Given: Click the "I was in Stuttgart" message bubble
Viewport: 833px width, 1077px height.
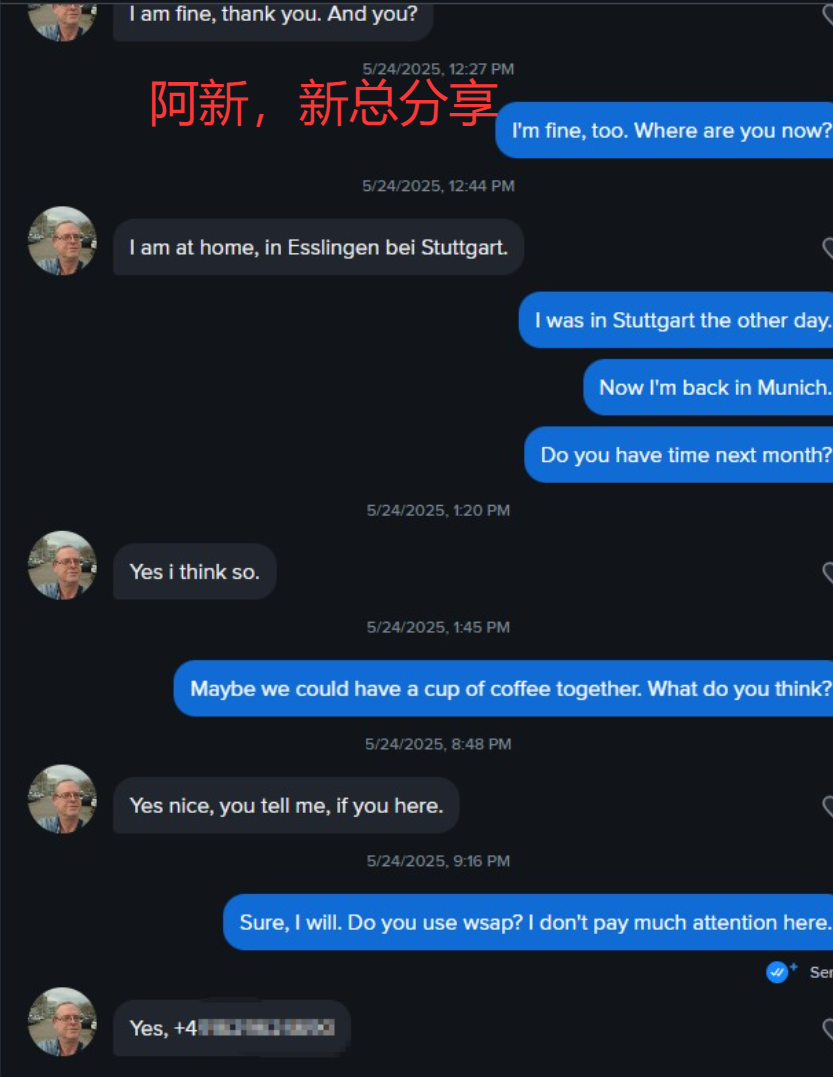Looking at the screenshot, I should 679,320.
